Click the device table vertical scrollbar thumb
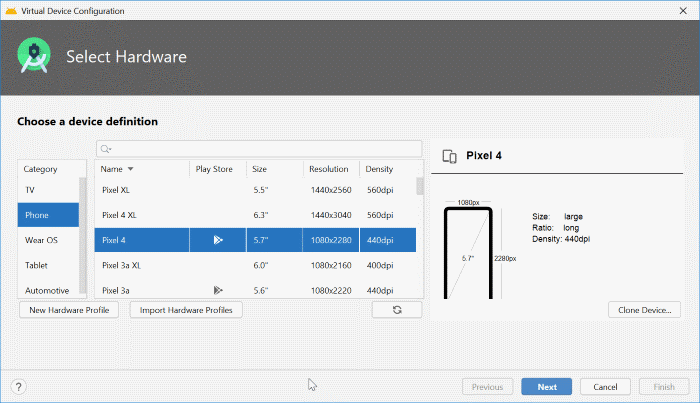 coord(420,186)
